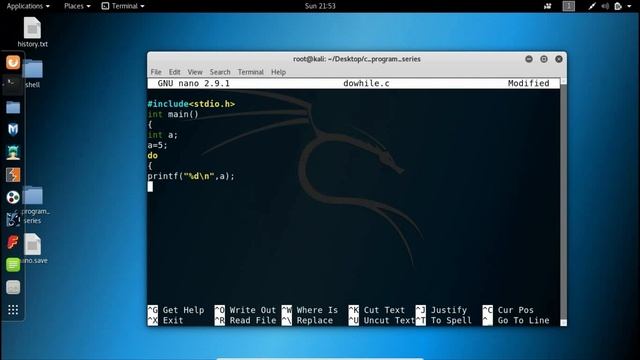
Task: Open the Help menu in terminal
Action: (278, 72)
